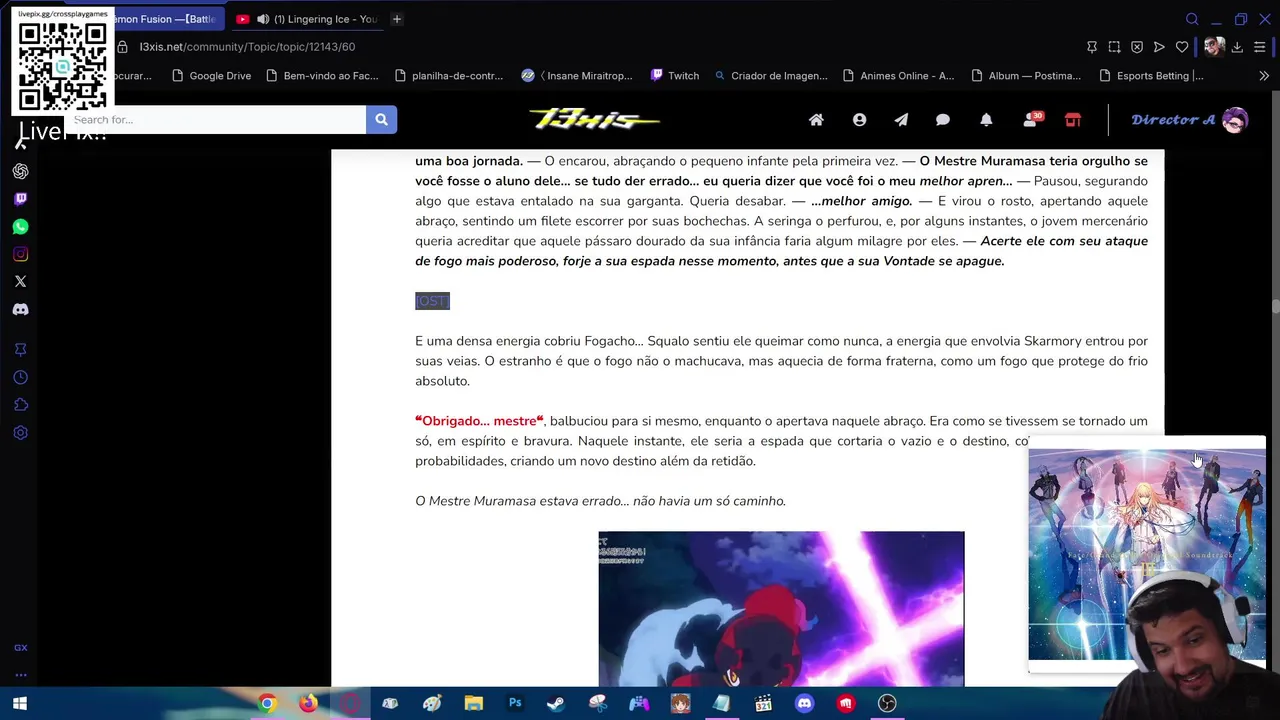Open 'Album — Postima...' bookmark

point(1025,76)
